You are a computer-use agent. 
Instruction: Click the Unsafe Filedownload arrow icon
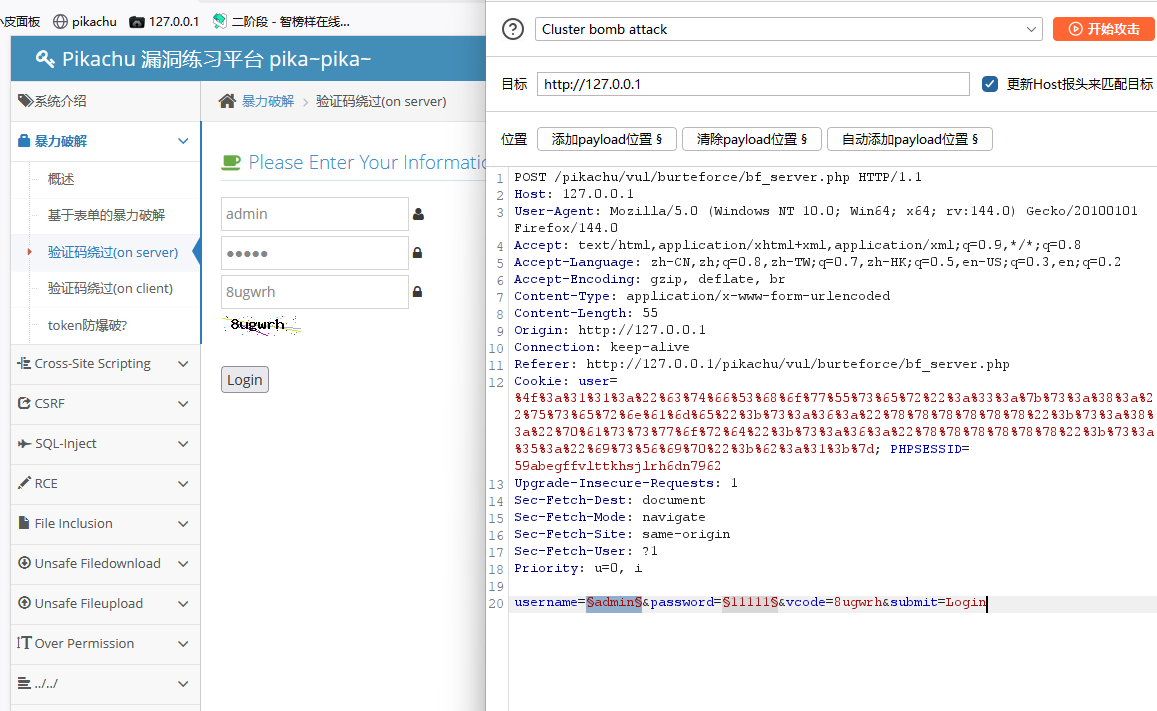[x=24, y=563]
